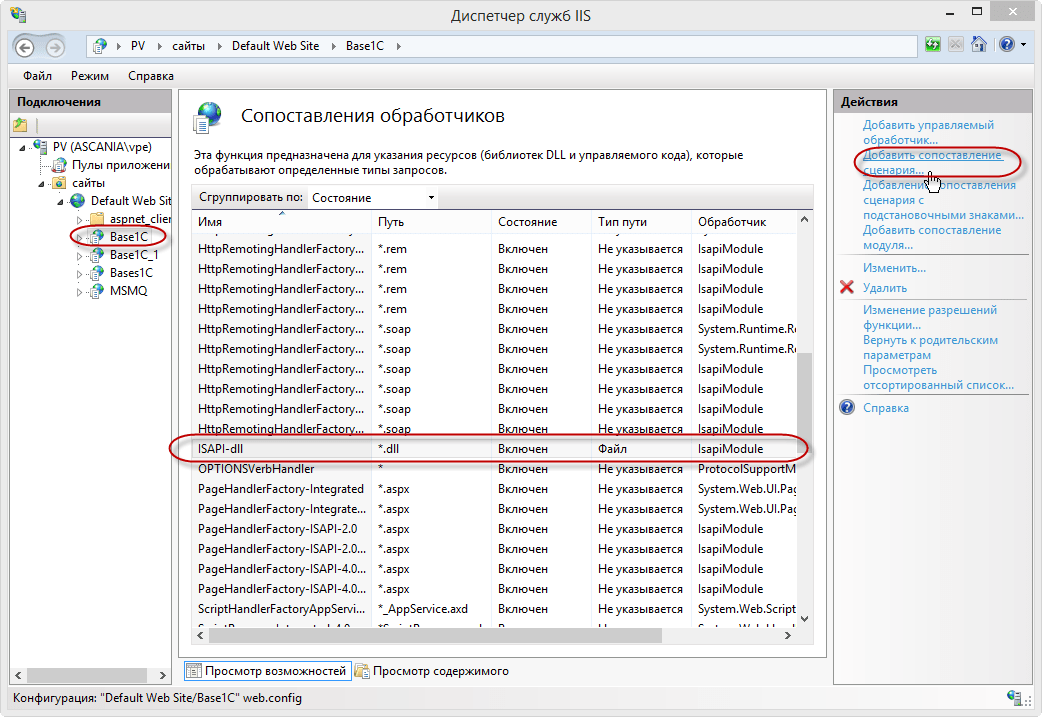Viewport: 1042px width, 717px height.
Task: Click the create connection icon under Подключения
Action: point(20,125)
